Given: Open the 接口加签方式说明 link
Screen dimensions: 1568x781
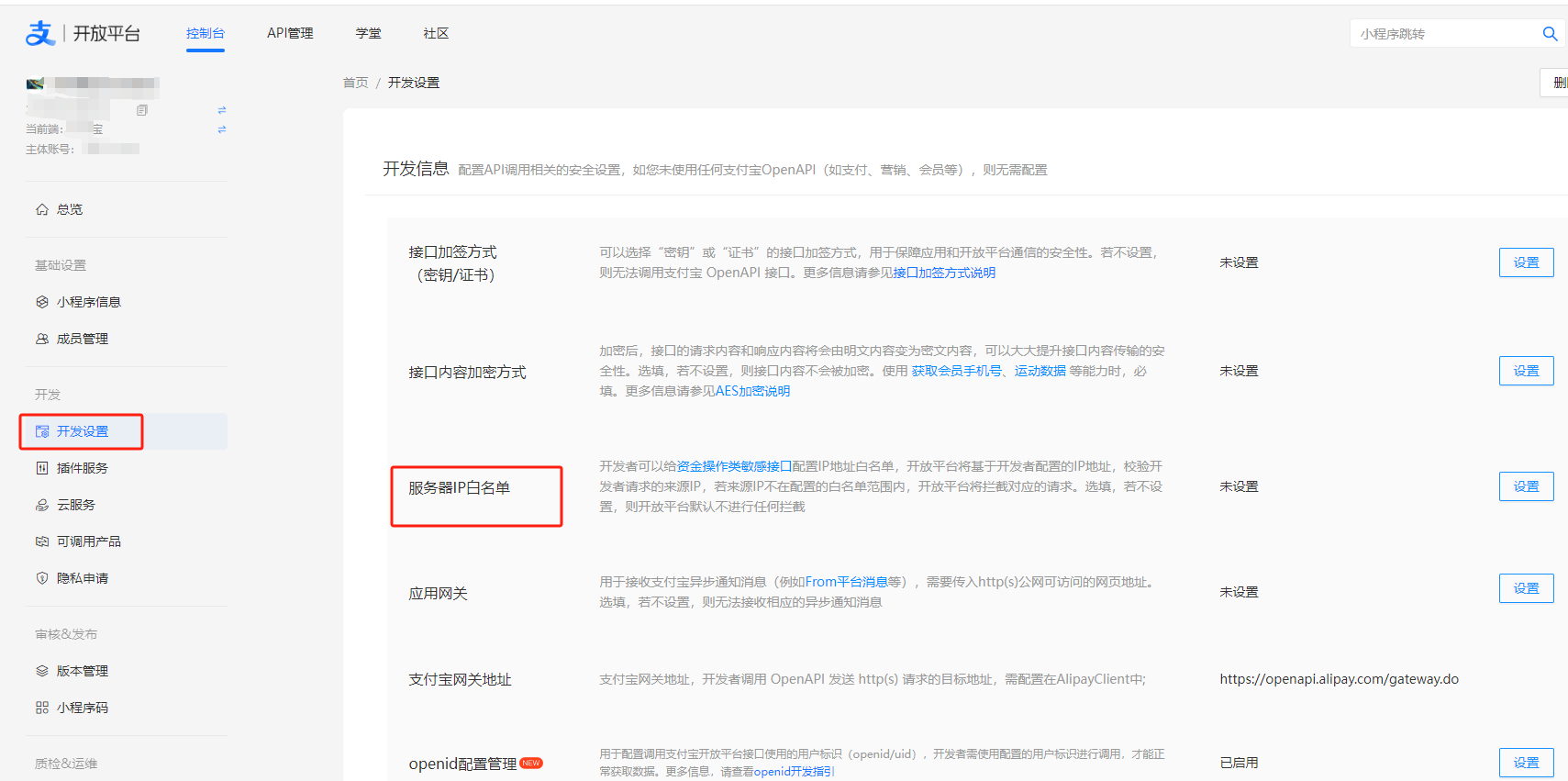Looking at the screenshot, I should click(x=944, y=273).
